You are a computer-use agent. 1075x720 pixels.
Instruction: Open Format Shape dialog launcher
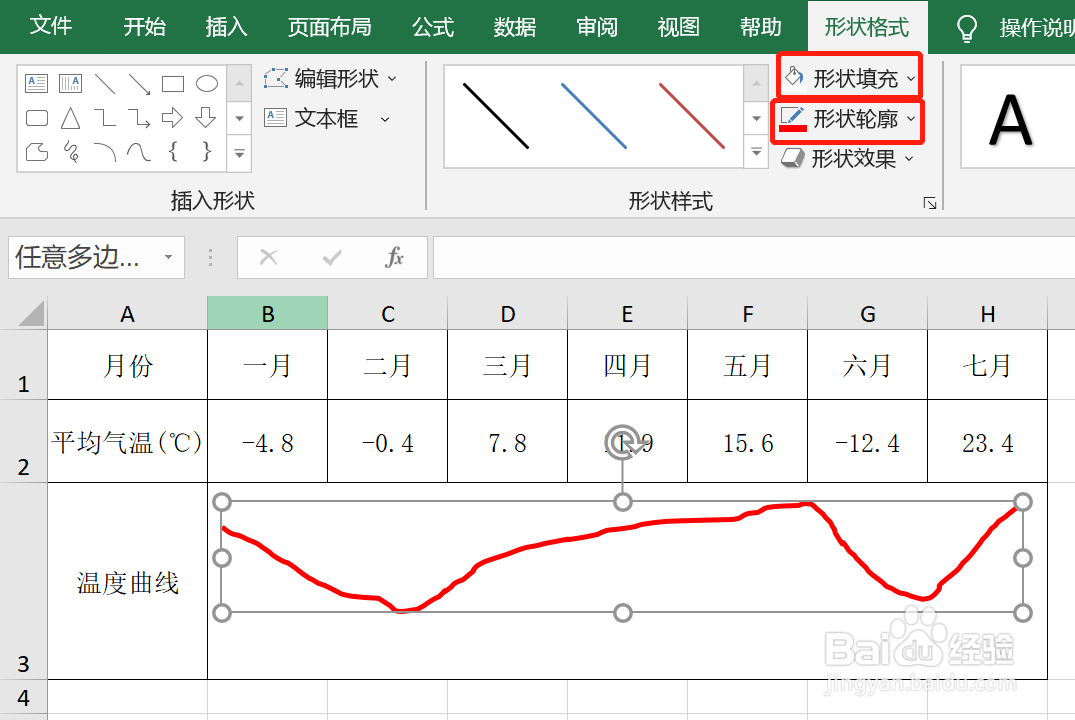(x=930, y=203)
